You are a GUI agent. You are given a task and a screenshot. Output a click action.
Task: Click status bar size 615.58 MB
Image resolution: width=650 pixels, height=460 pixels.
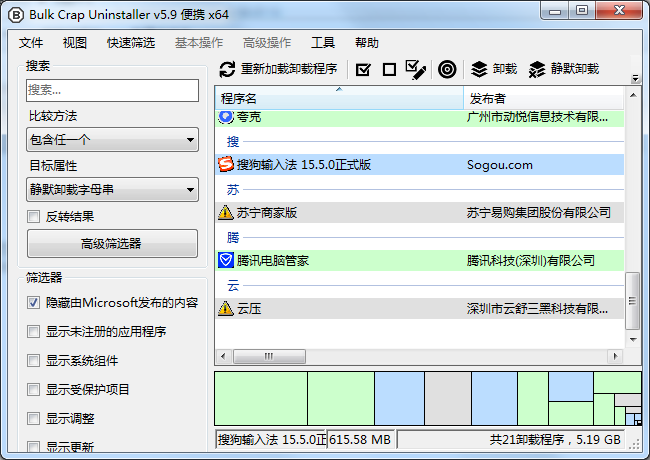[360, 439]
